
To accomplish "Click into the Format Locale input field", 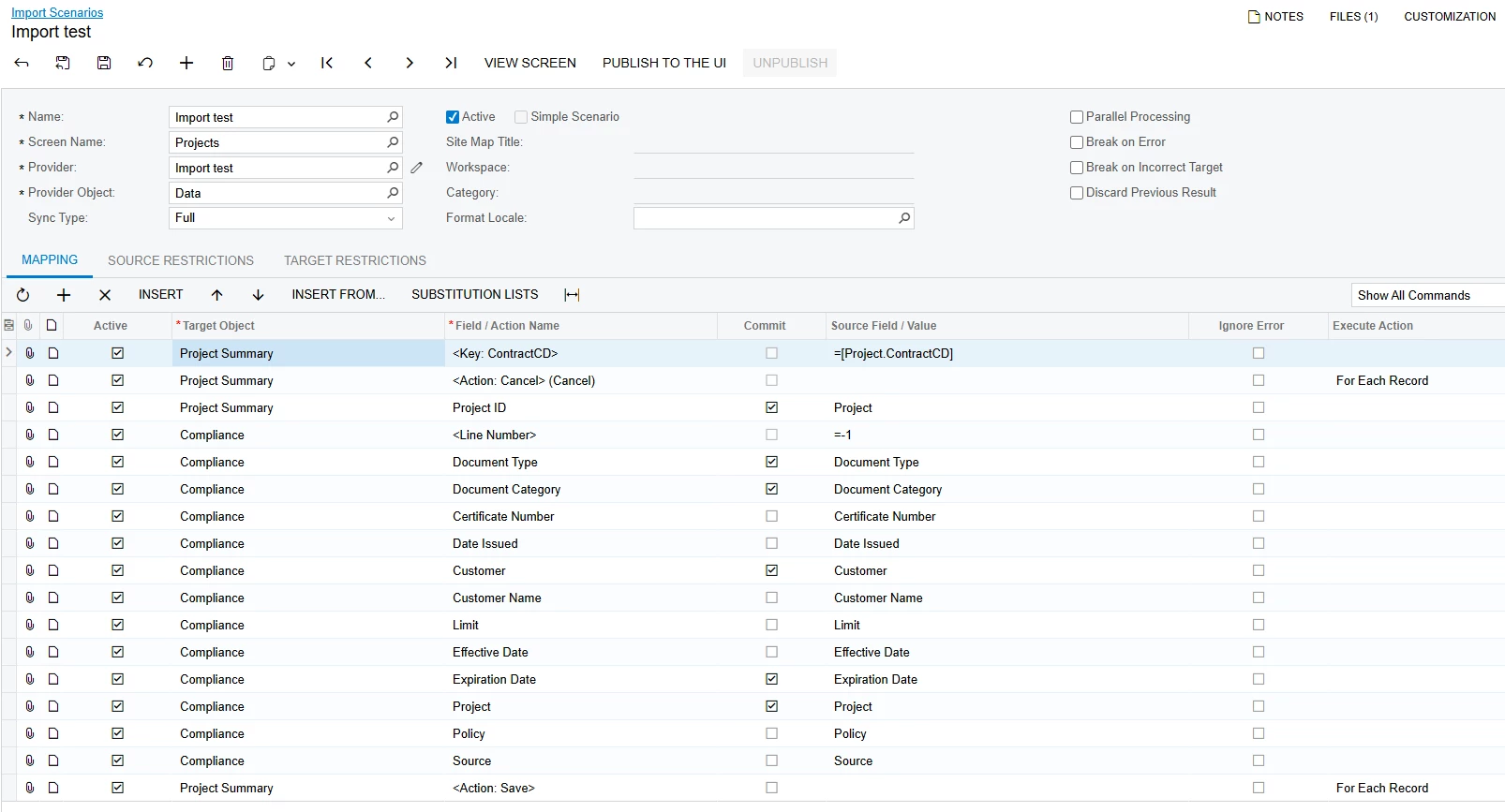I will click(765, 218).
